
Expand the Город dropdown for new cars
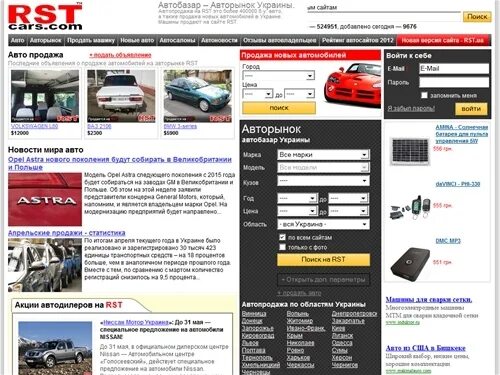[x=279, y=76]
